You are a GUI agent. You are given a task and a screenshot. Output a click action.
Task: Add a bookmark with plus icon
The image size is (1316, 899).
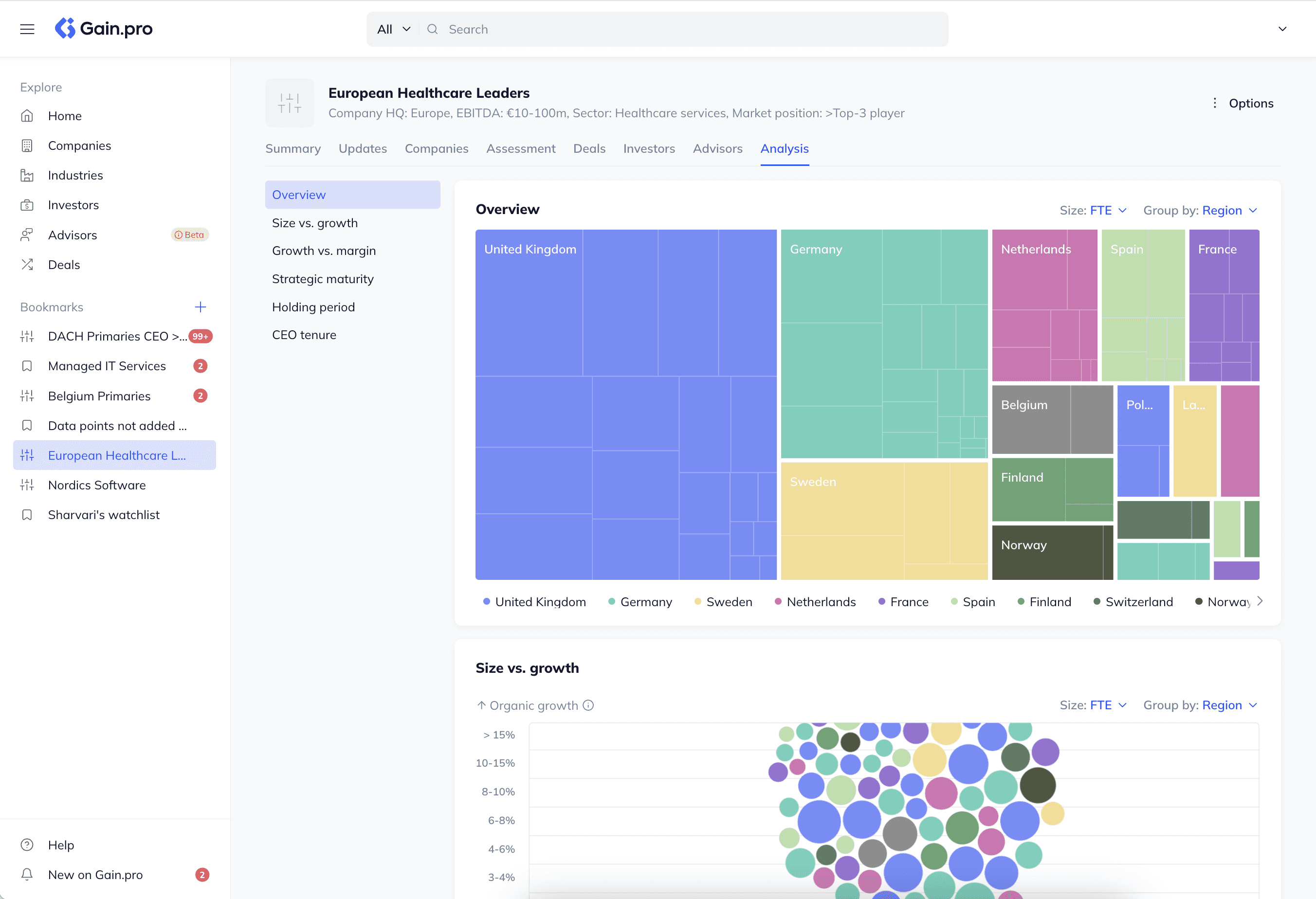point(201,307)
